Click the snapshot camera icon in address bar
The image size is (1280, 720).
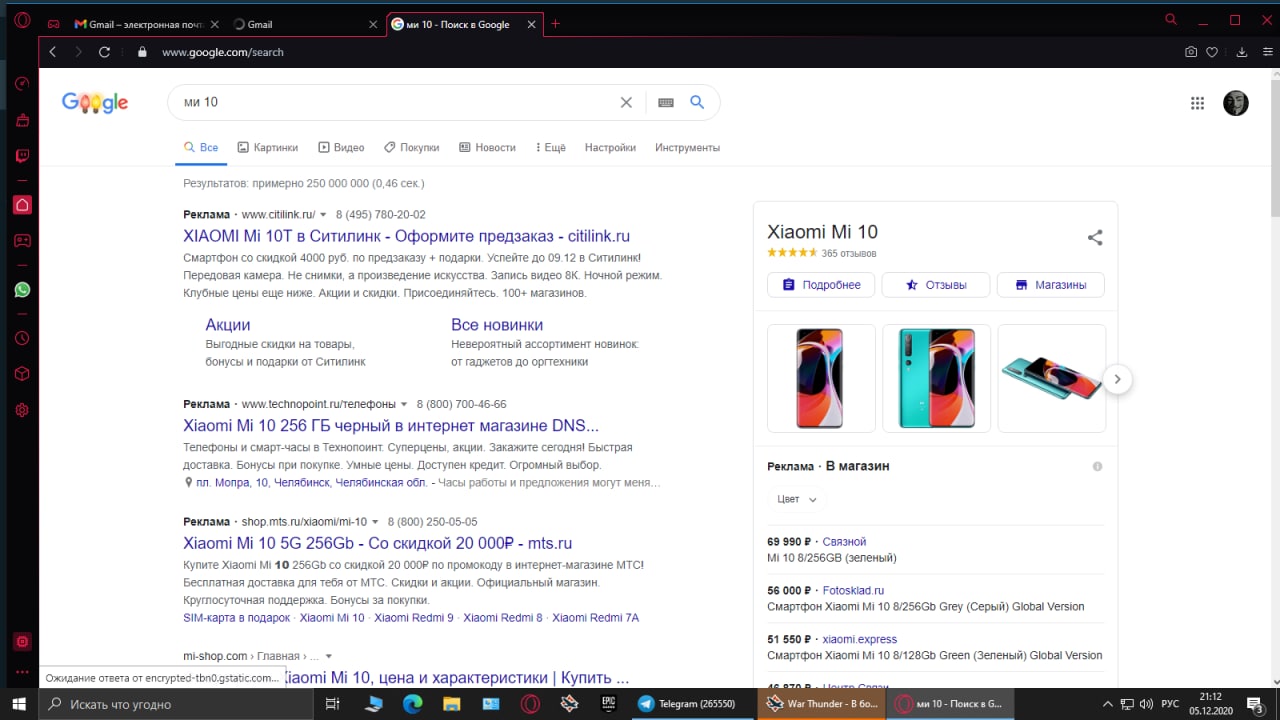click(1190, 52)
